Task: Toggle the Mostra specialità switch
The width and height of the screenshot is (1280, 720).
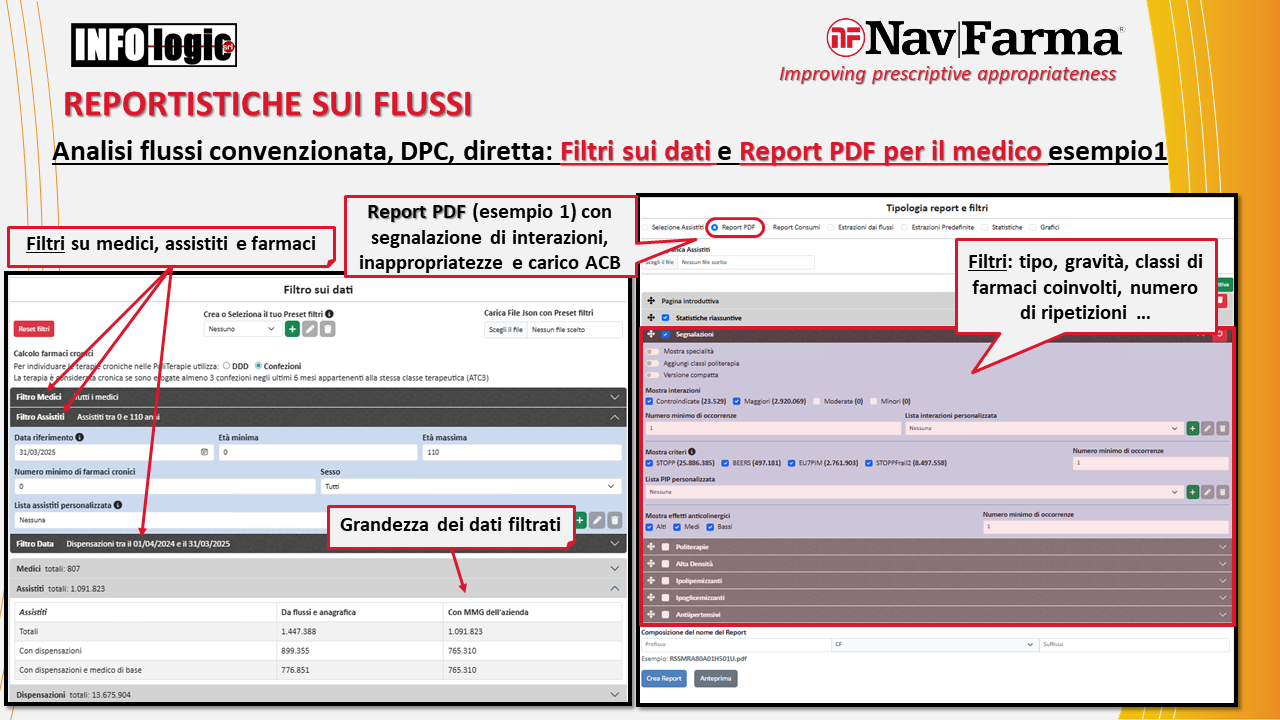Action: pos(652,351)
